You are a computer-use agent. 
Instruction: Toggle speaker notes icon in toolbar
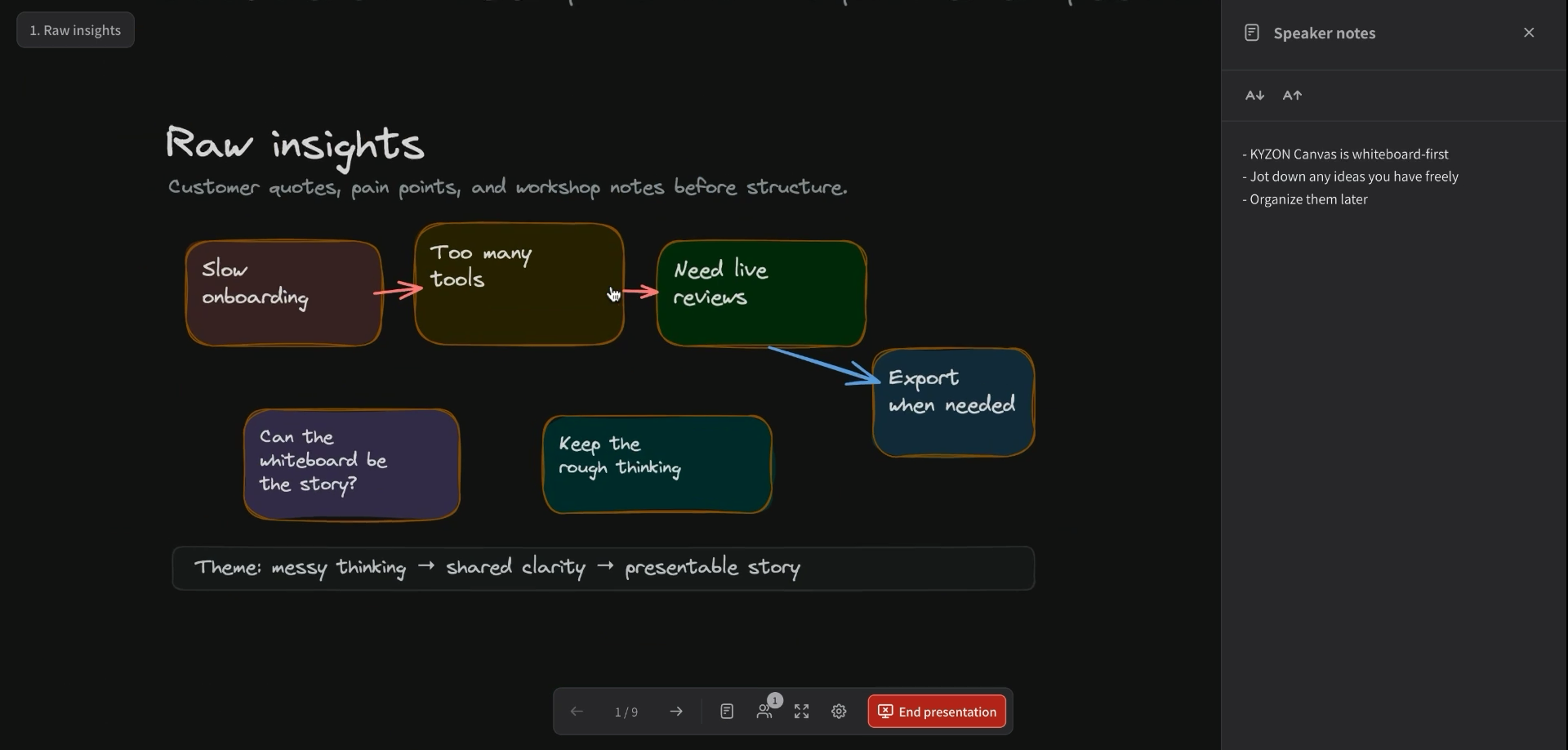tap(727, 712)
